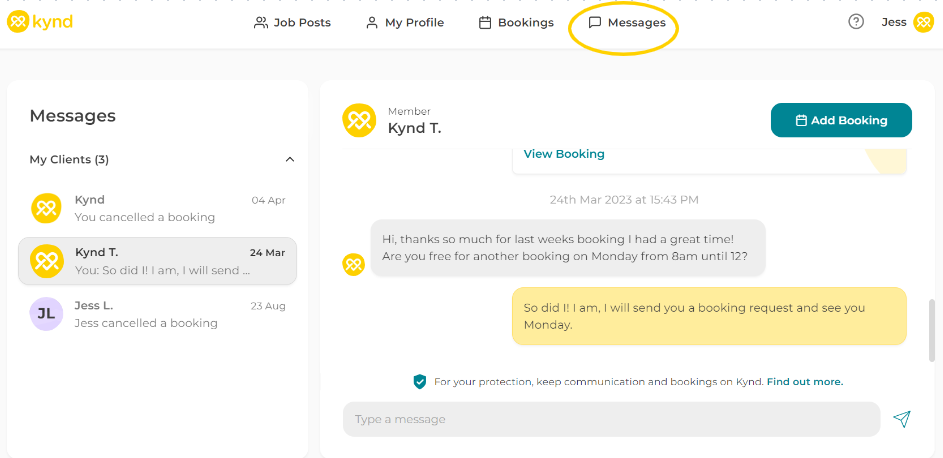Click Kynd T. member avatar in chat header
The image size is (943, 458).
(359, 120)
